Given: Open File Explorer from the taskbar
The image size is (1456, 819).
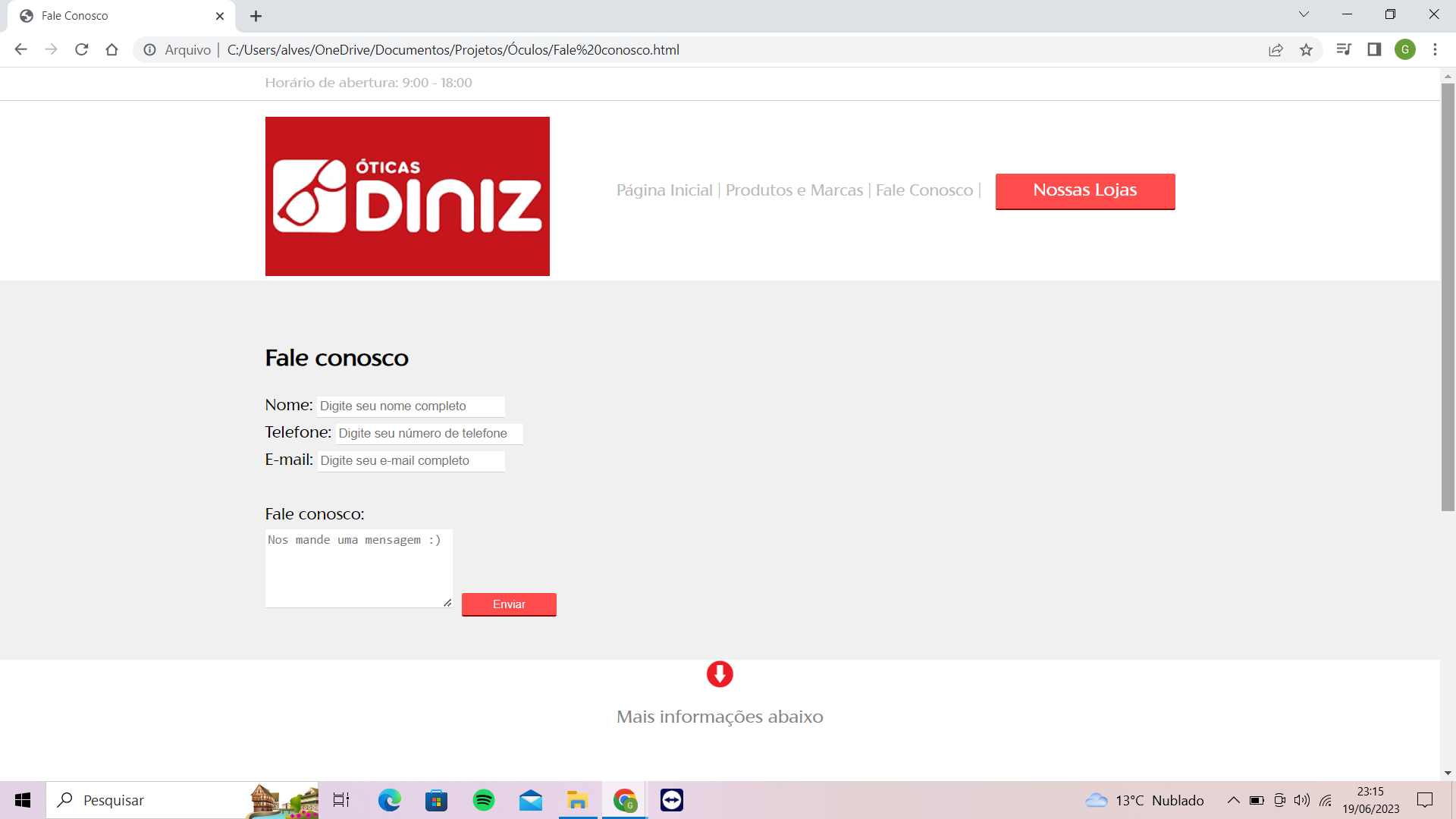Looking at the screenshot, I should pos(578,800).
